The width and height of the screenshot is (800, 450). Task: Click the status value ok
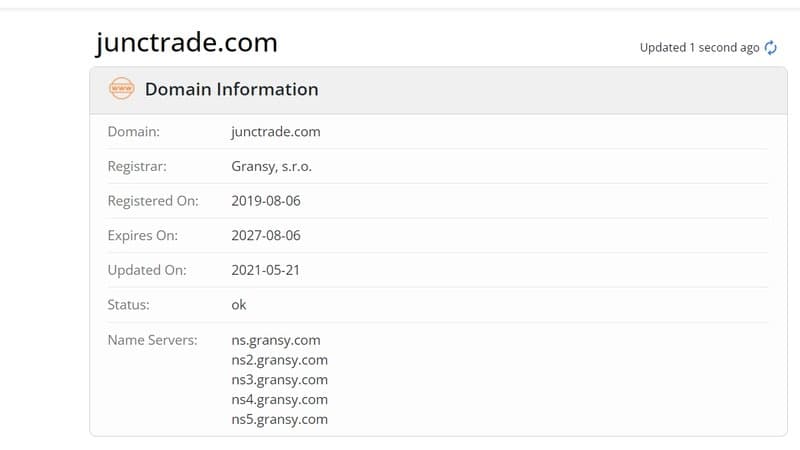(x=239, y=305)
